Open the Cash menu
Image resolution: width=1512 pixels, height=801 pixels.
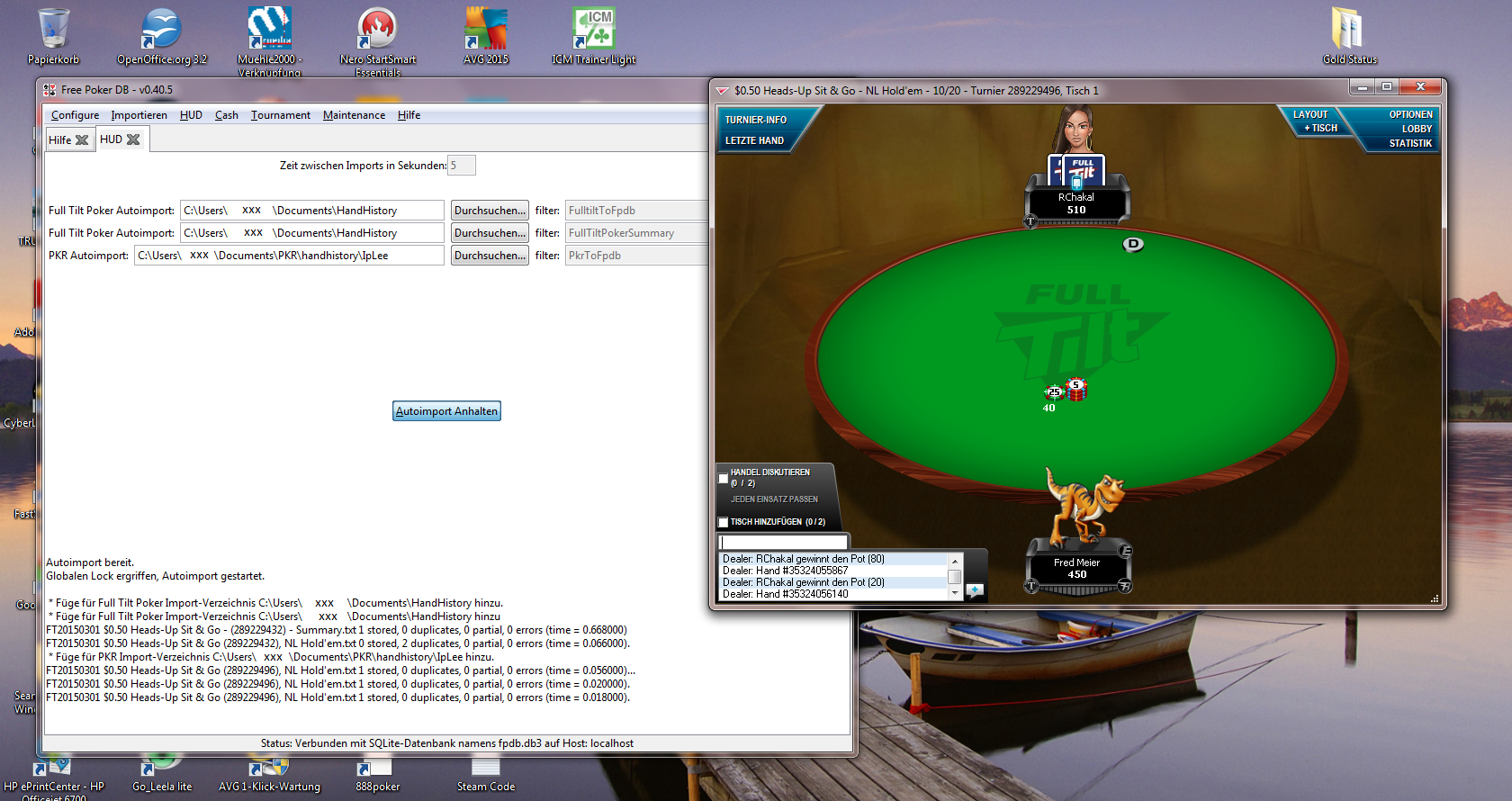pos(226,115)
